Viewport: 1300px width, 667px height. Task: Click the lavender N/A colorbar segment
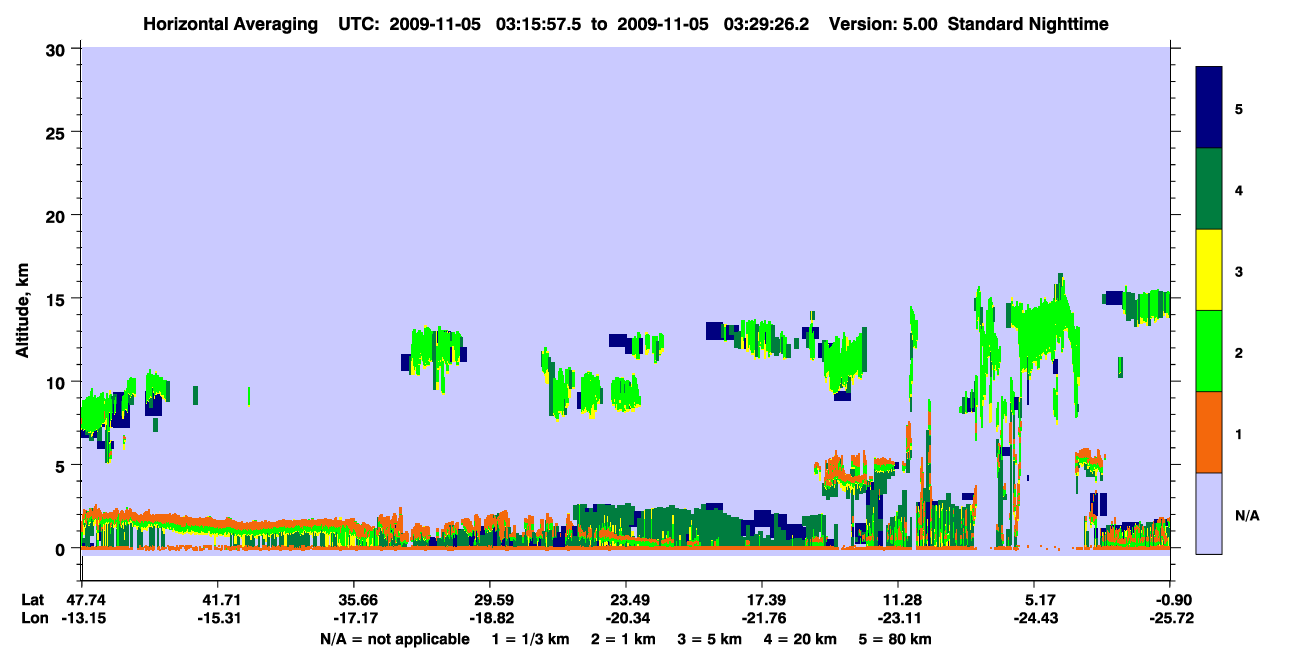tap(1209, 513)
